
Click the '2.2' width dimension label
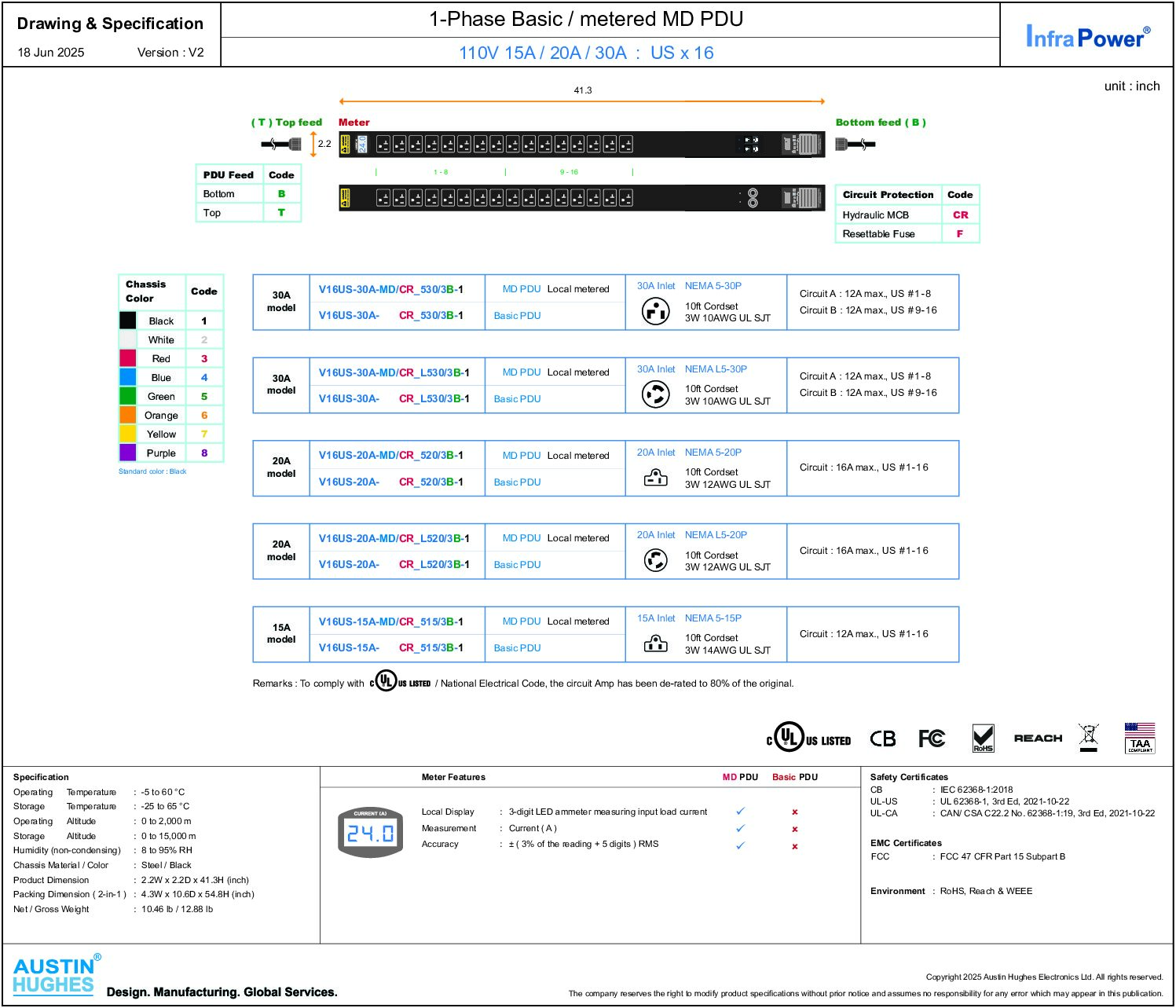(324, 144)
